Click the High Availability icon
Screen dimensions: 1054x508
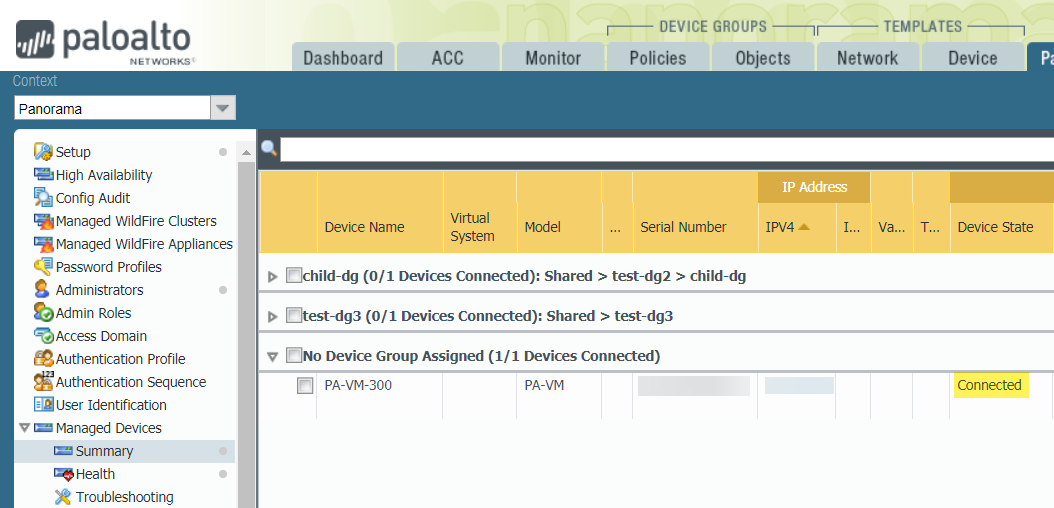point(43,175)
